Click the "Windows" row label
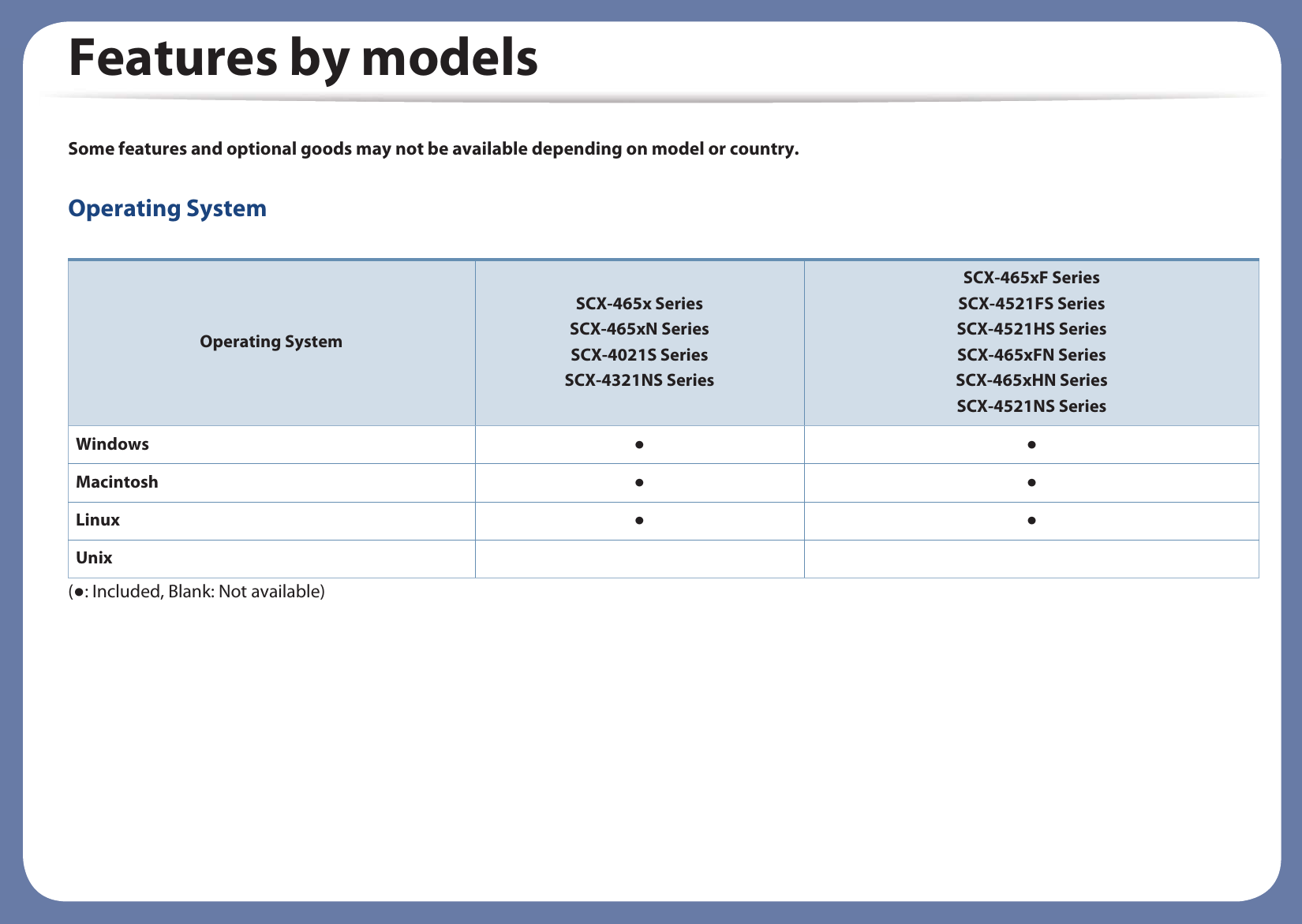This screenshot has width=1302, height=924. pyautogui.click(x=112, y=444)
